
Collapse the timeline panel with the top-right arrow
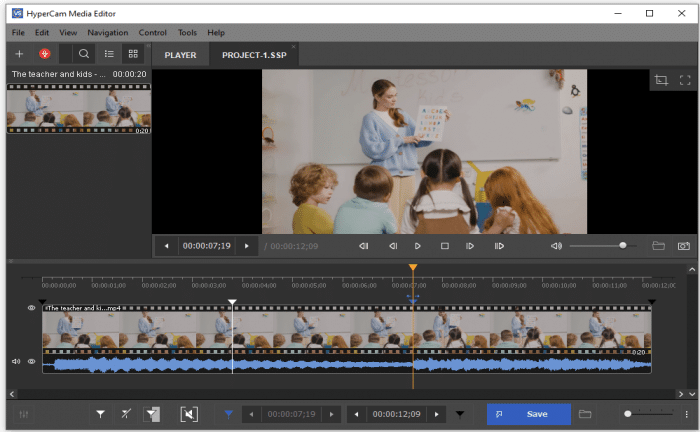[x=690, y=271]
